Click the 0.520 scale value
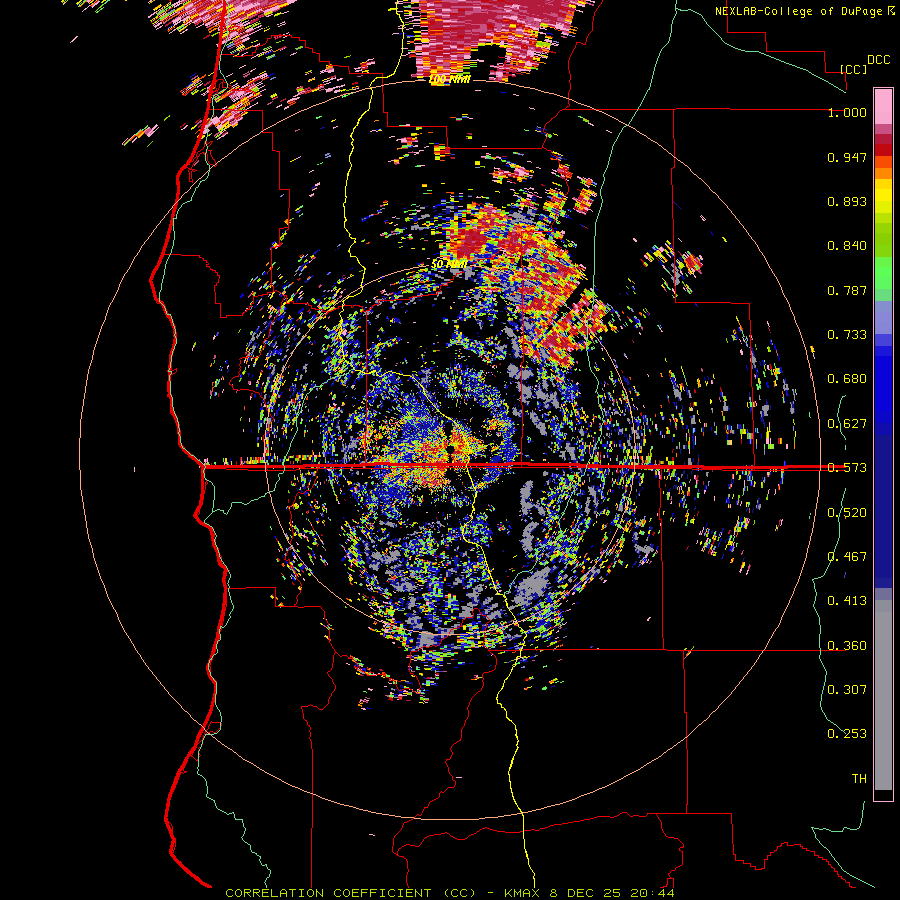This screenshot has height=900, width=900. [847, 513]
